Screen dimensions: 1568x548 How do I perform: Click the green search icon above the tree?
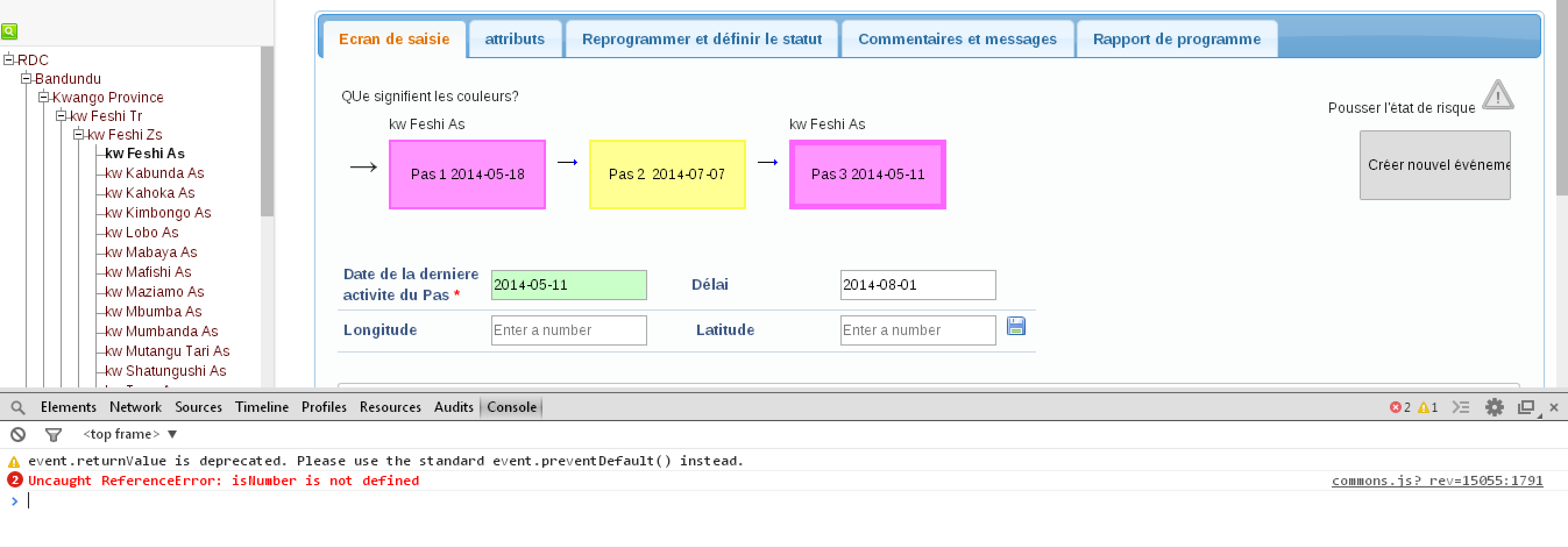pos(9,31)
